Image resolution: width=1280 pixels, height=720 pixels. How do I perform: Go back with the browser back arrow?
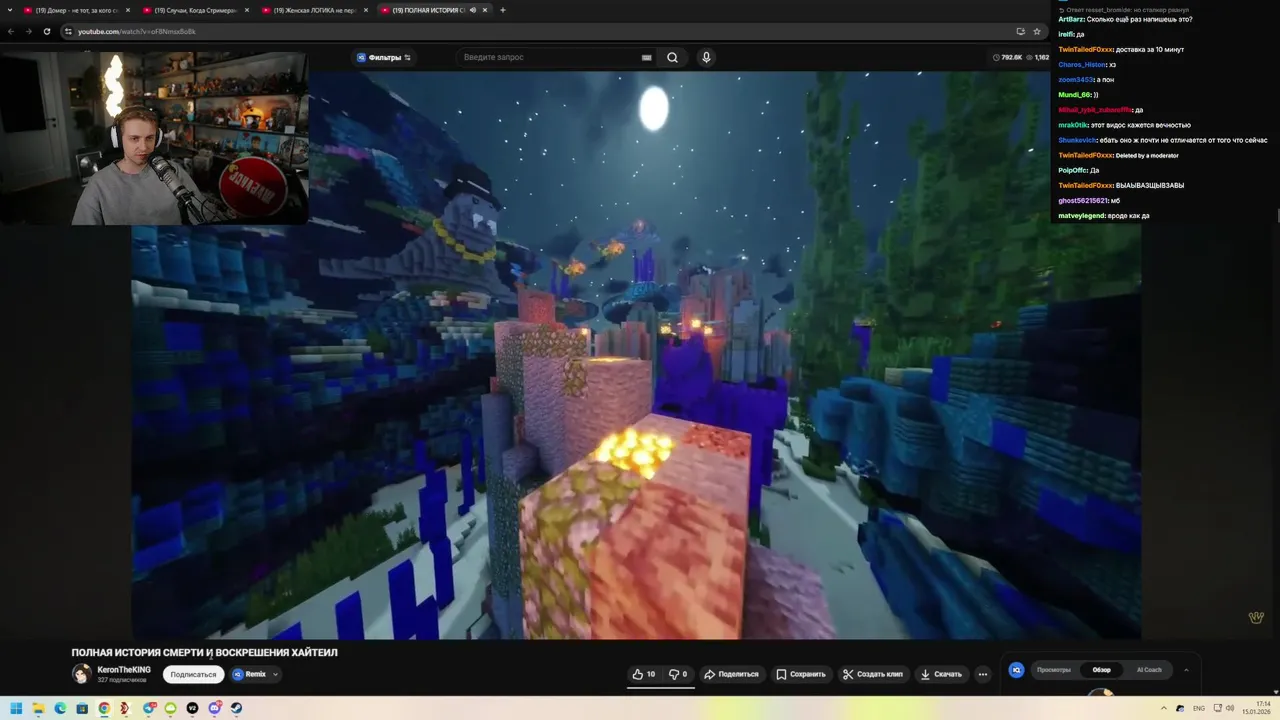11,31
